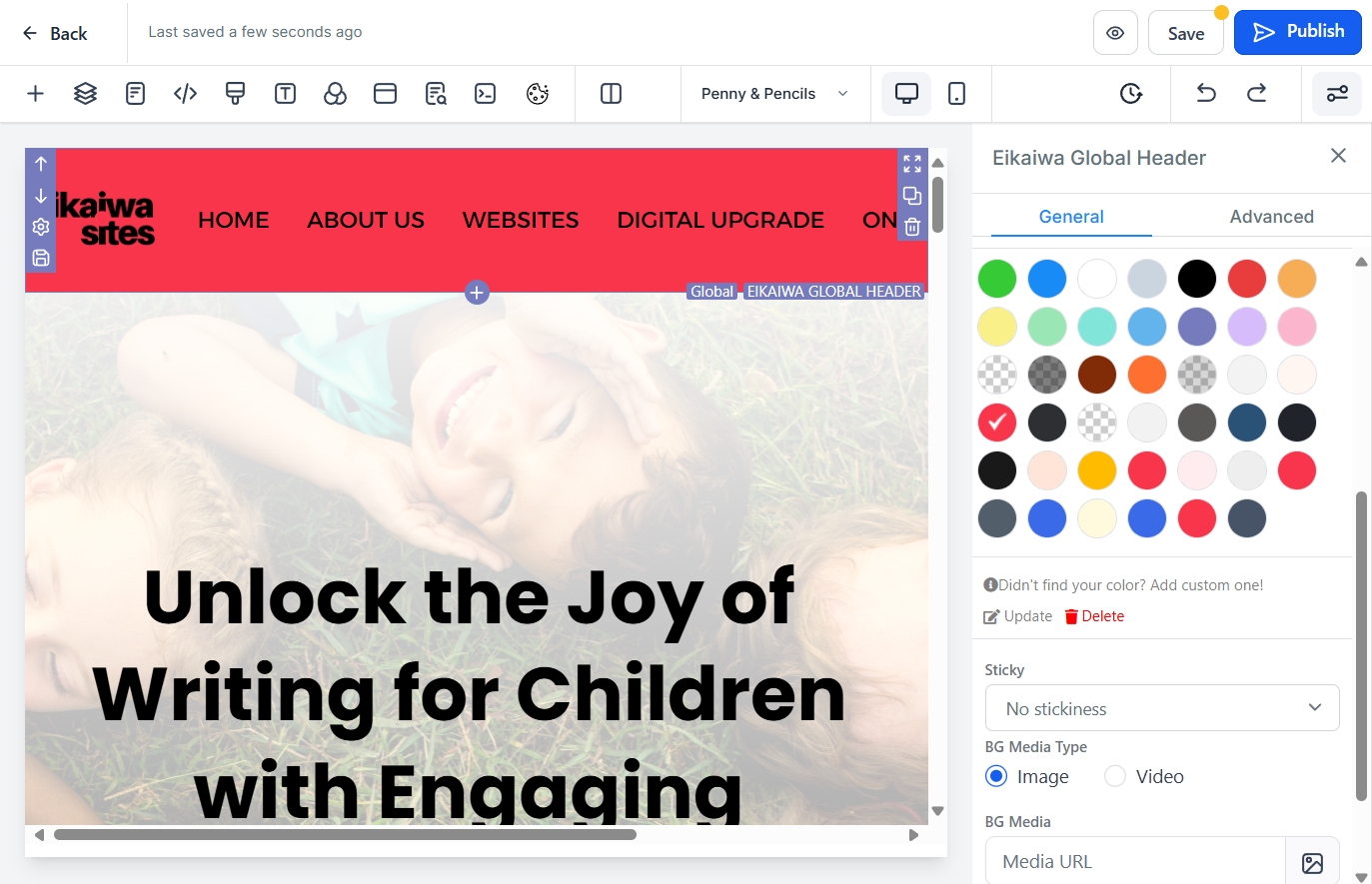Open the color palette cookie icon
This screenshot has height=884, width=1372.
pos(538,94)
